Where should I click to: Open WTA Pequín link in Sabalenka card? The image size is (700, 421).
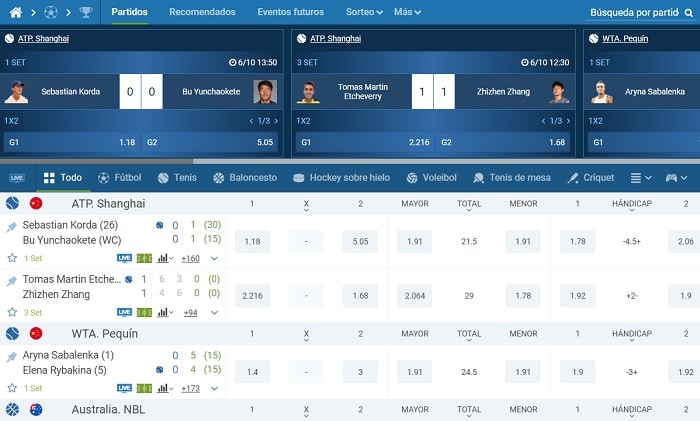[625, 38]
